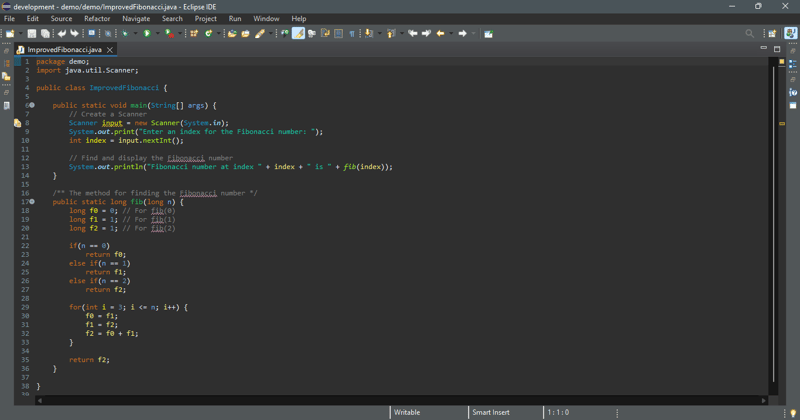Open the Outline view on right trim
Screen dimensions: 800x420
[793, 64]
